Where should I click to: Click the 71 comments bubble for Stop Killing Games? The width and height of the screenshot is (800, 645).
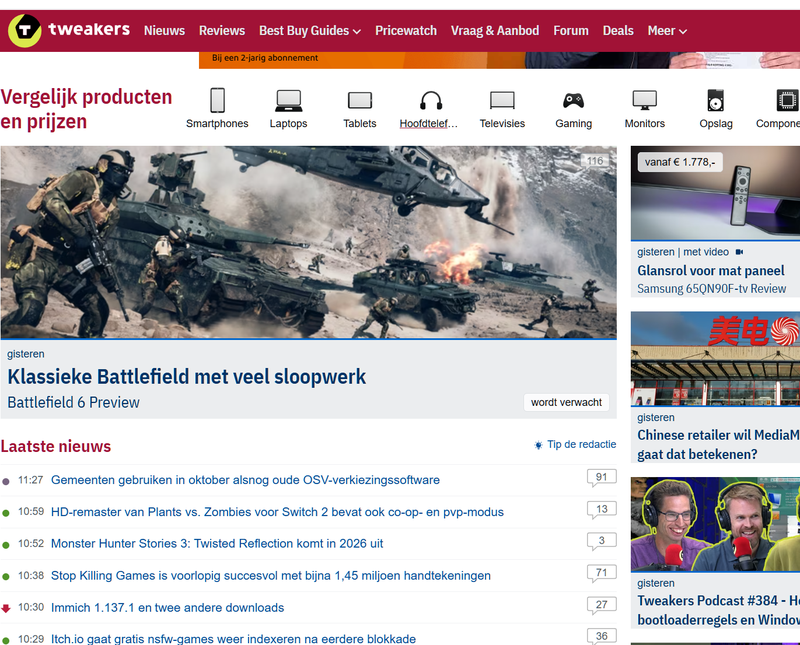pyautogui.click(x=602, y=574)
